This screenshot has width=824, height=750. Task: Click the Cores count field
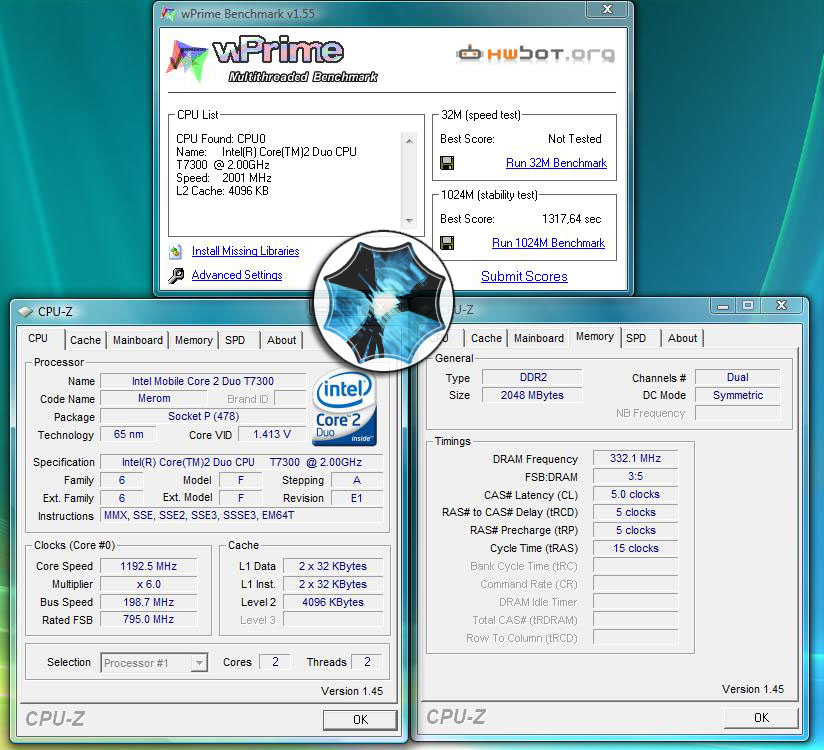tap(275, 662)
